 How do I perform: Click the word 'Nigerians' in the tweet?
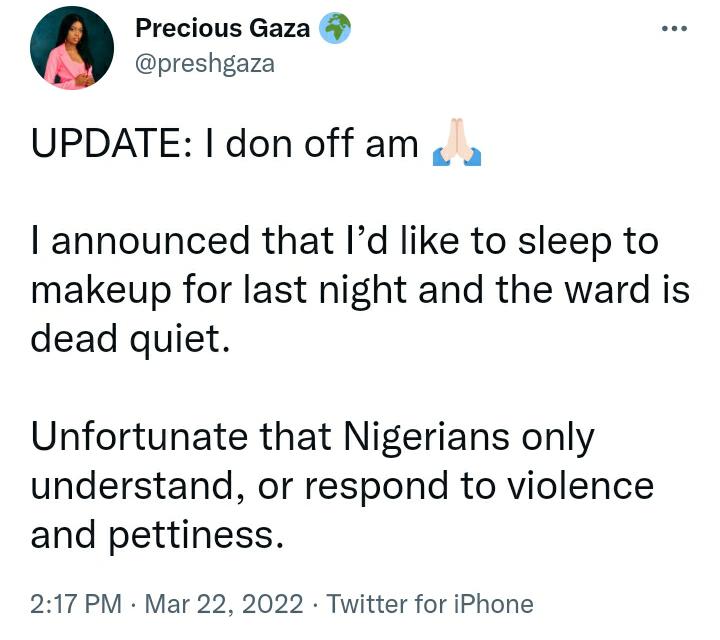[427, 438]
